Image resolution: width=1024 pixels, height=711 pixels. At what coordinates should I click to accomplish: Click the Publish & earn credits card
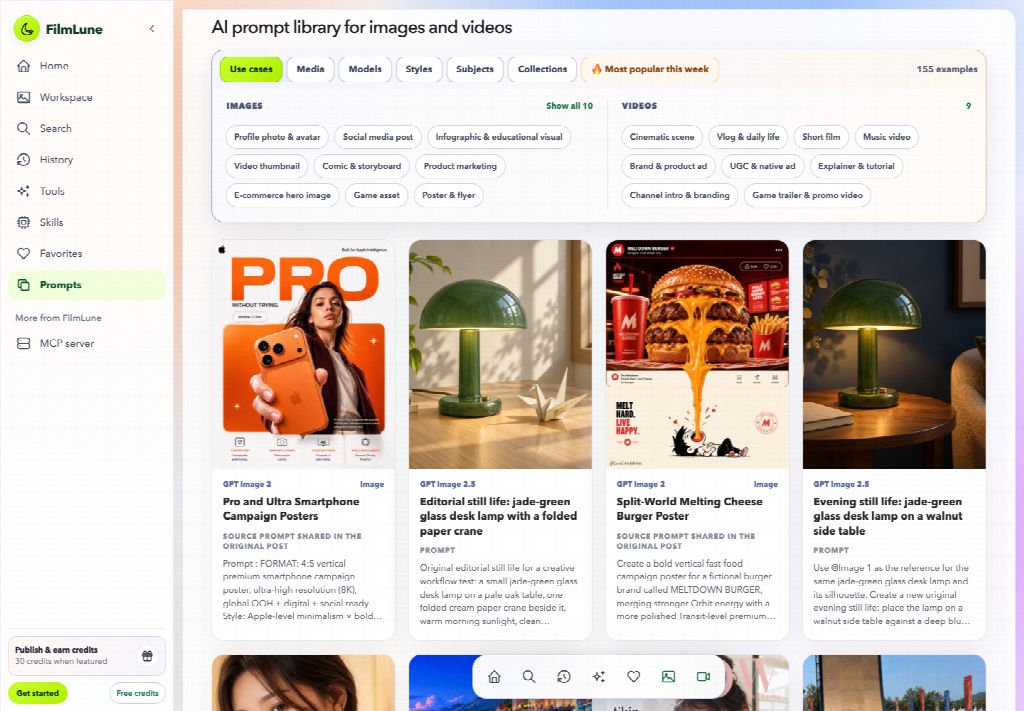click(x=86, y=656)
